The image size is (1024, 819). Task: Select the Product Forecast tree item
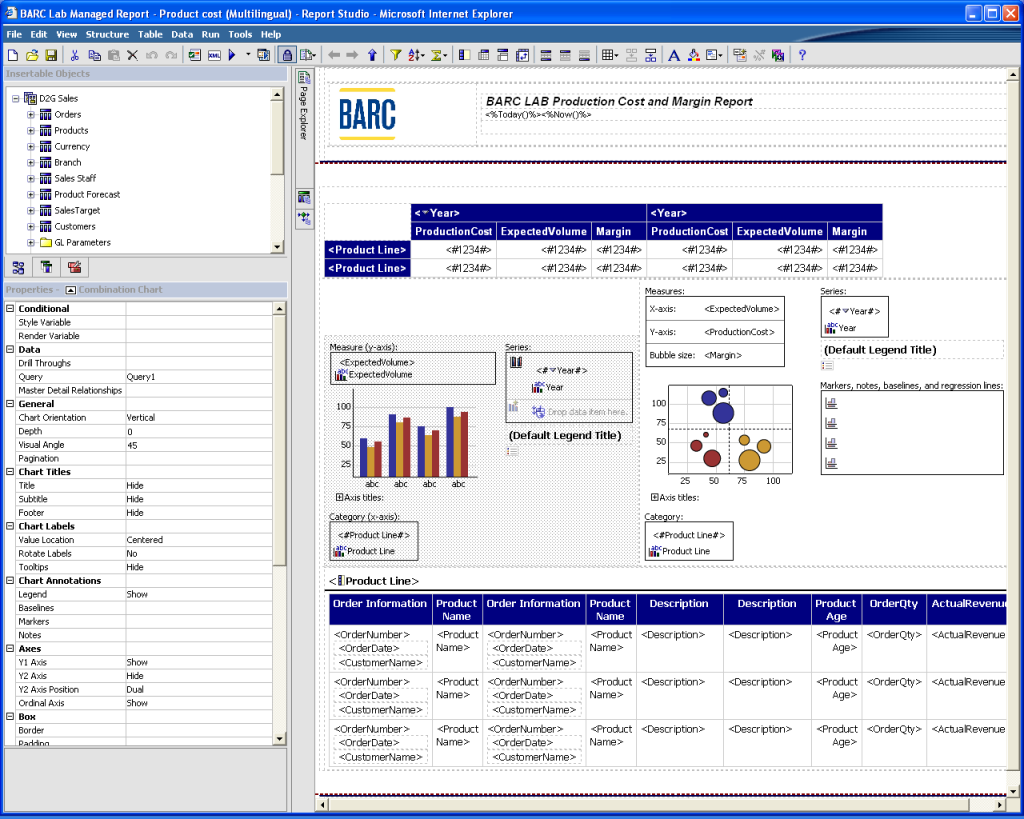coord(87,195)
